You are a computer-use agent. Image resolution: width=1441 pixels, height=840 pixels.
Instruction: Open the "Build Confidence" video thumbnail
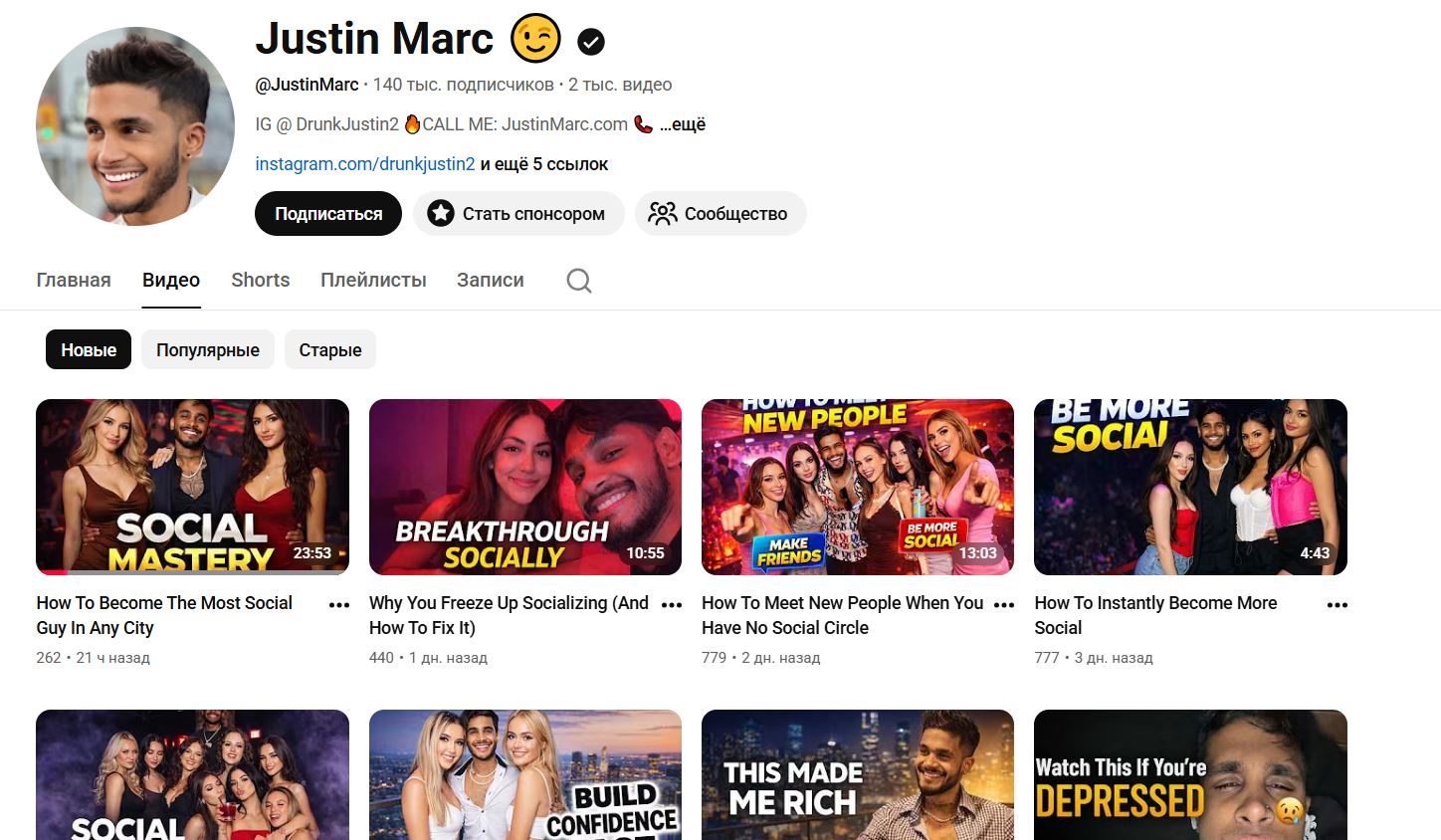[525, 775]
